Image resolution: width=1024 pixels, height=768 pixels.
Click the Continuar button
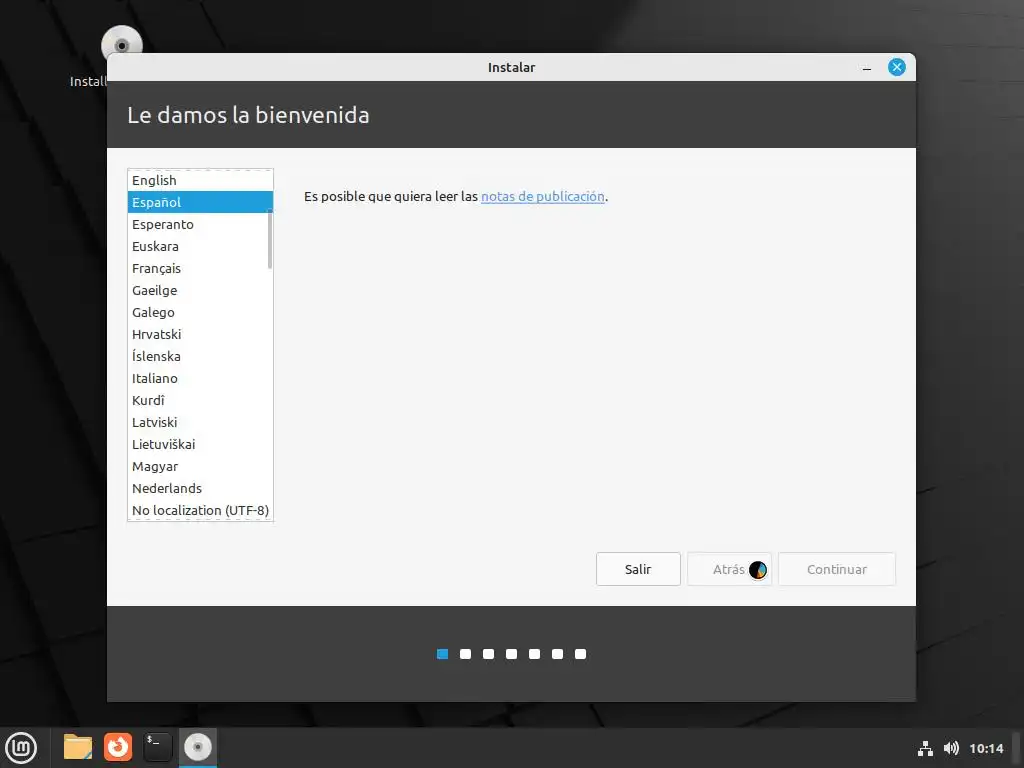click(837, 569)
